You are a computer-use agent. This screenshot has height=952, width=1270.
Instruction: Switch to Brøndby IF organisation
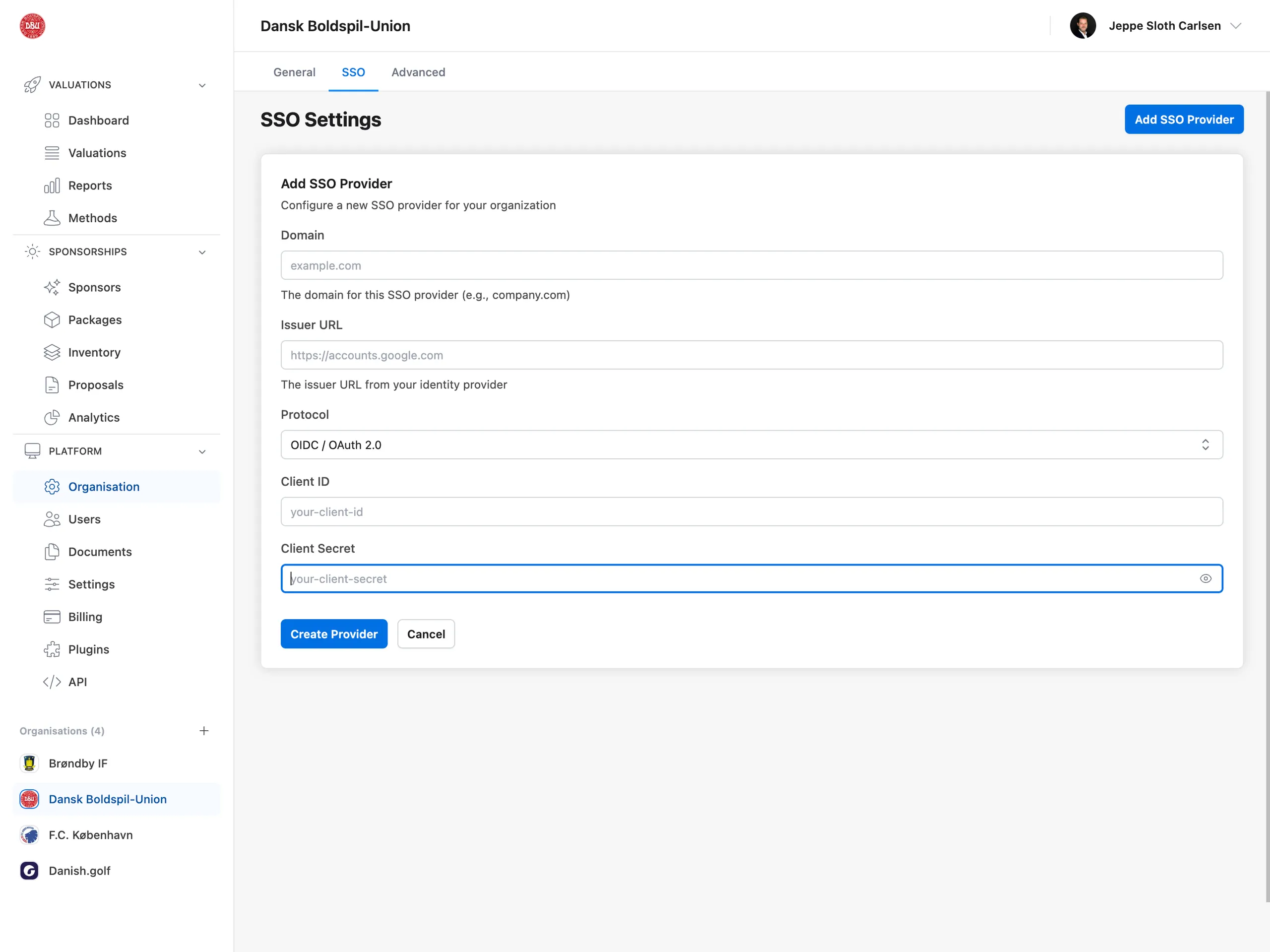(x=117, y=763)
